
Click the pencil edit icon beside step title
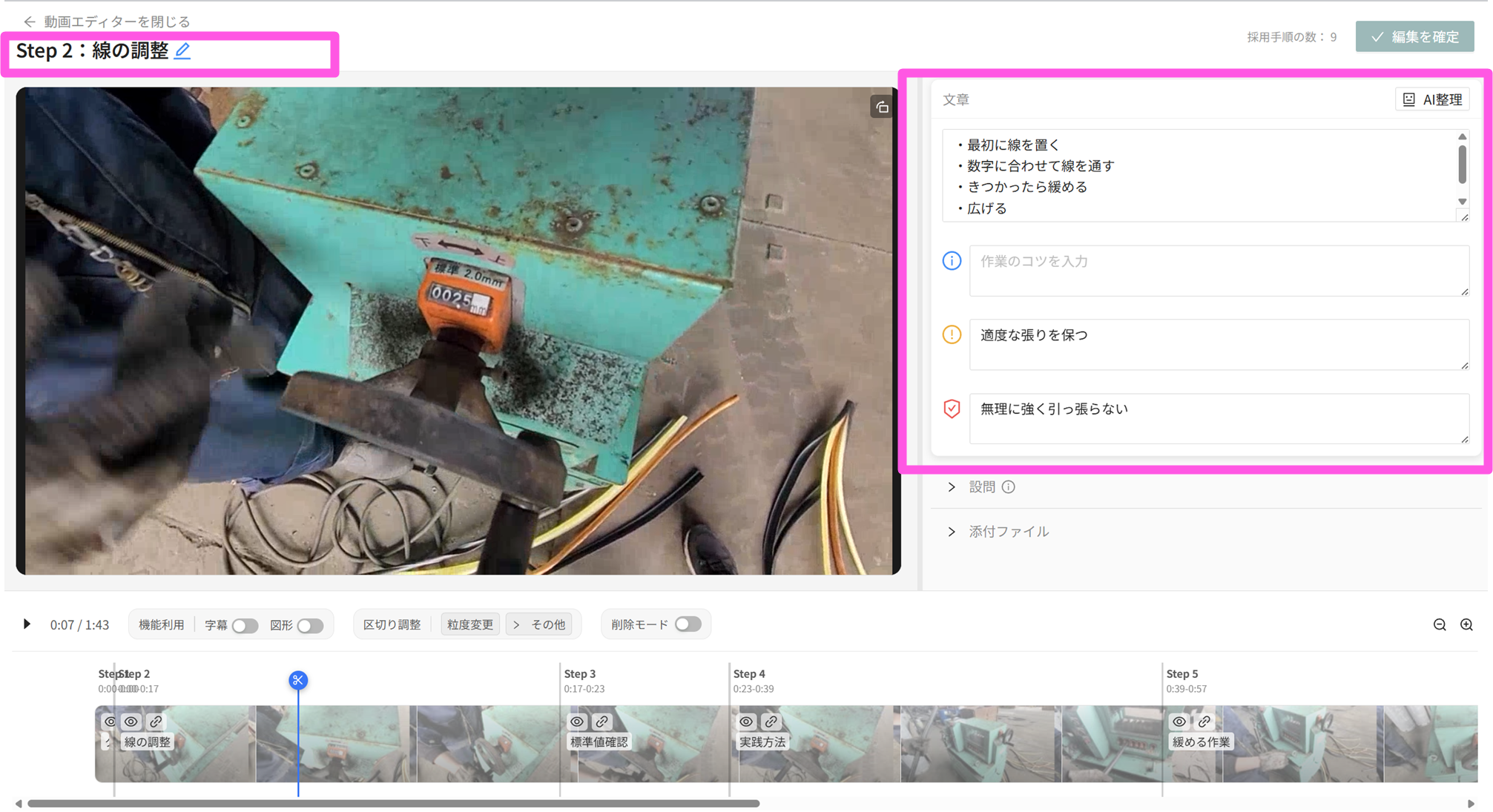tap(182, 50)
